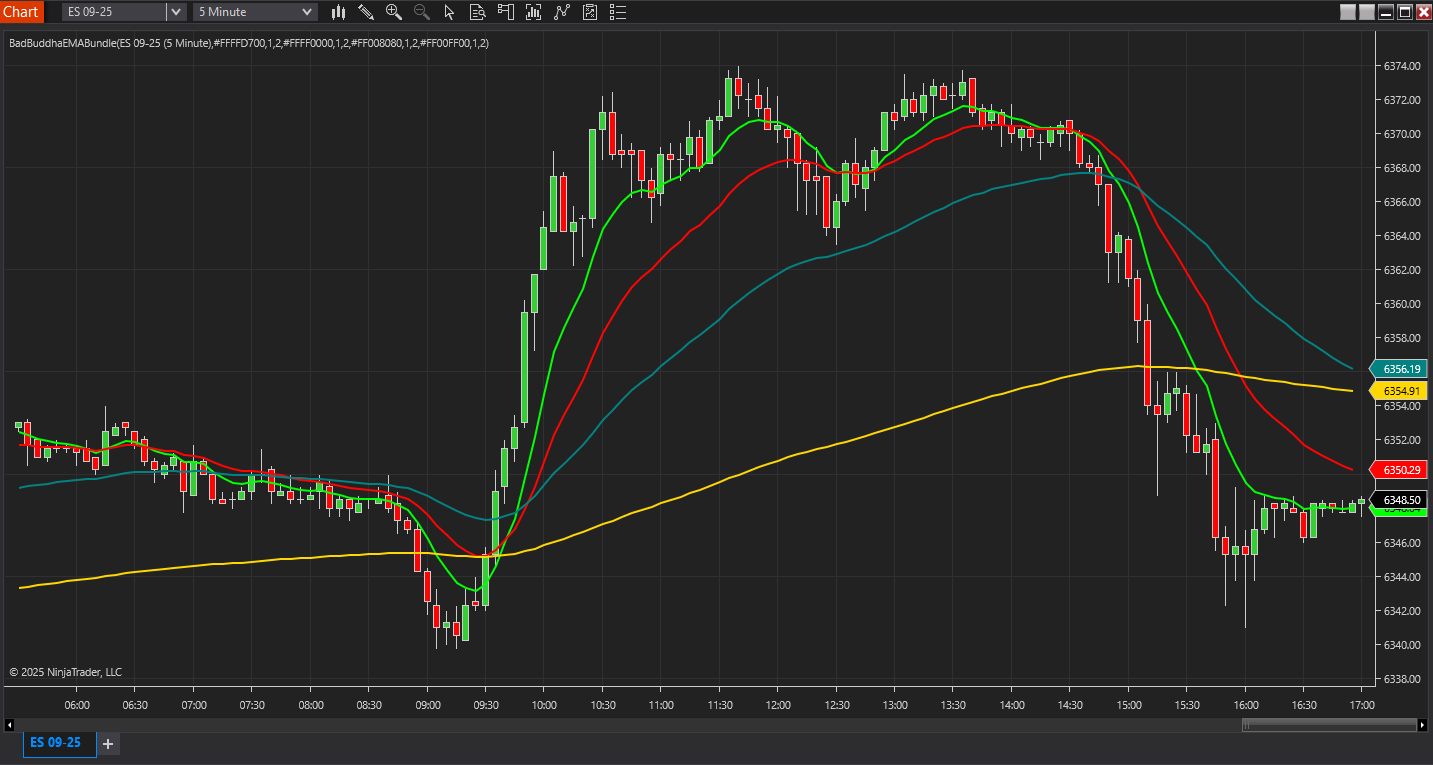Click the zoom in magnifier icon
The height and width of the screenshot is (765, 1433).
point(394,12)
